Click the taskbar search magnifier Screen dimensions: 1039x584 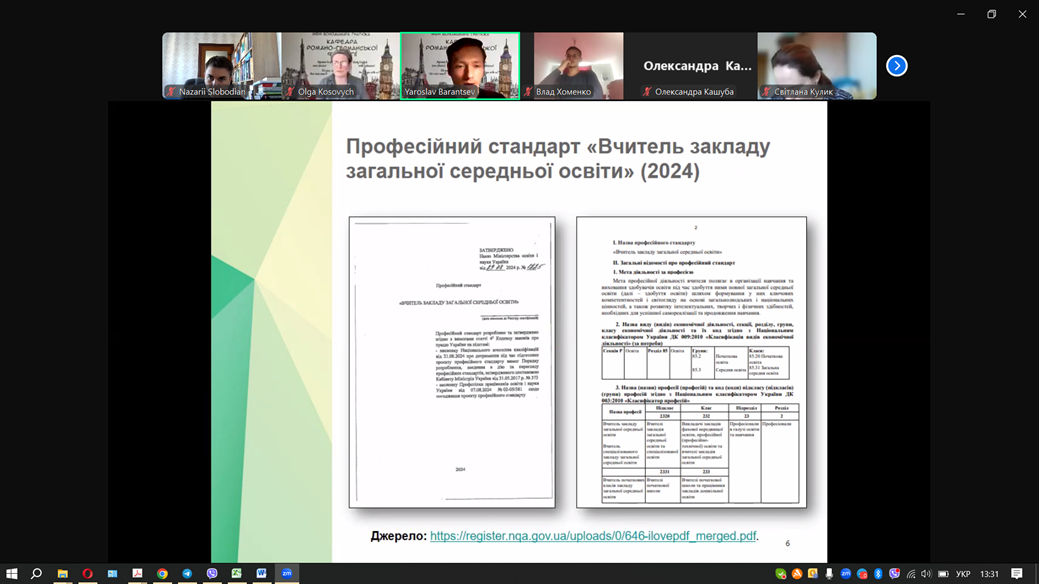(x=36, y=574)
